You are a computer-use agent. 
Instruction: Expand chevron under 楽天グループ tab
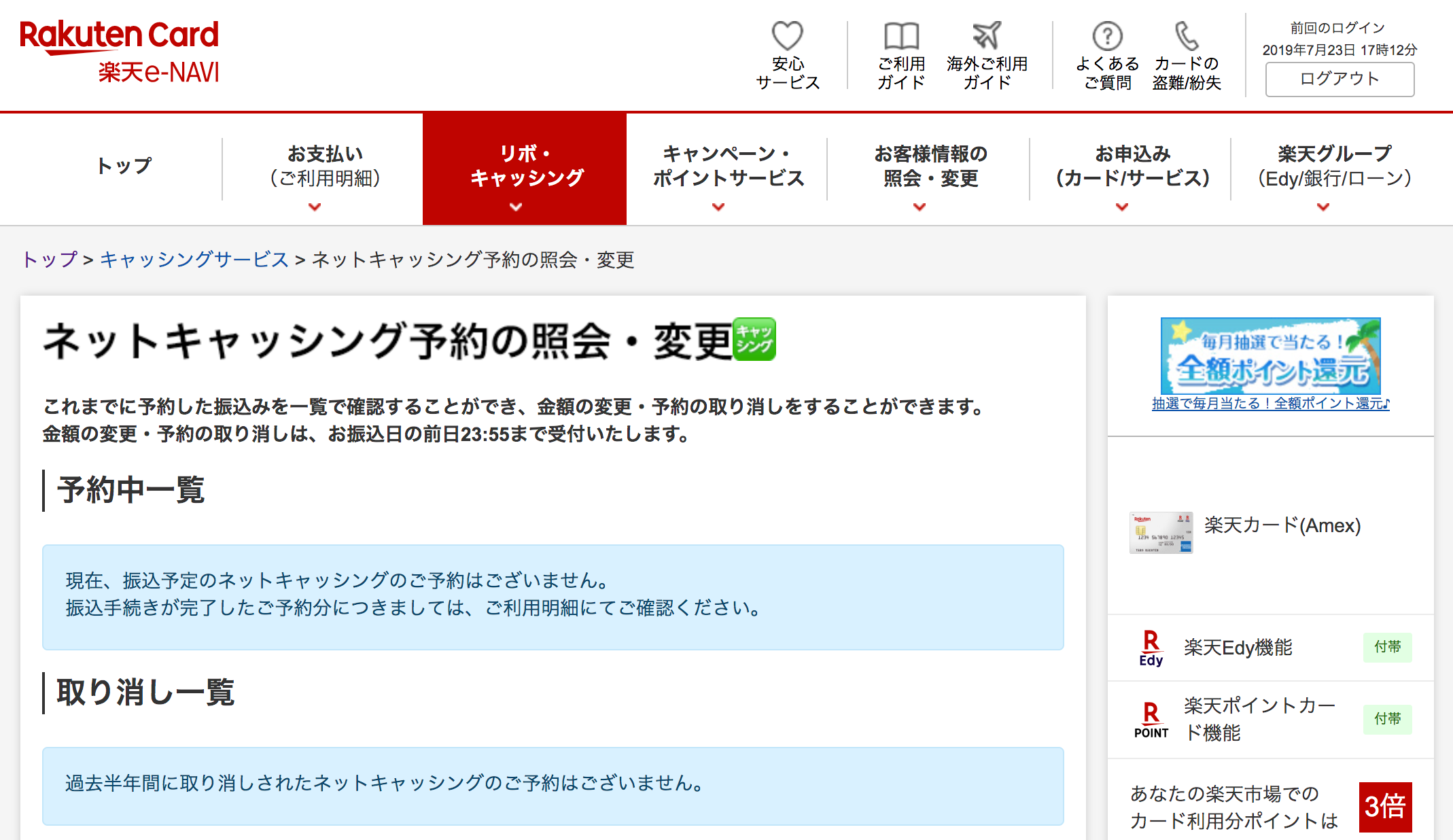(x=1323, y=207)
